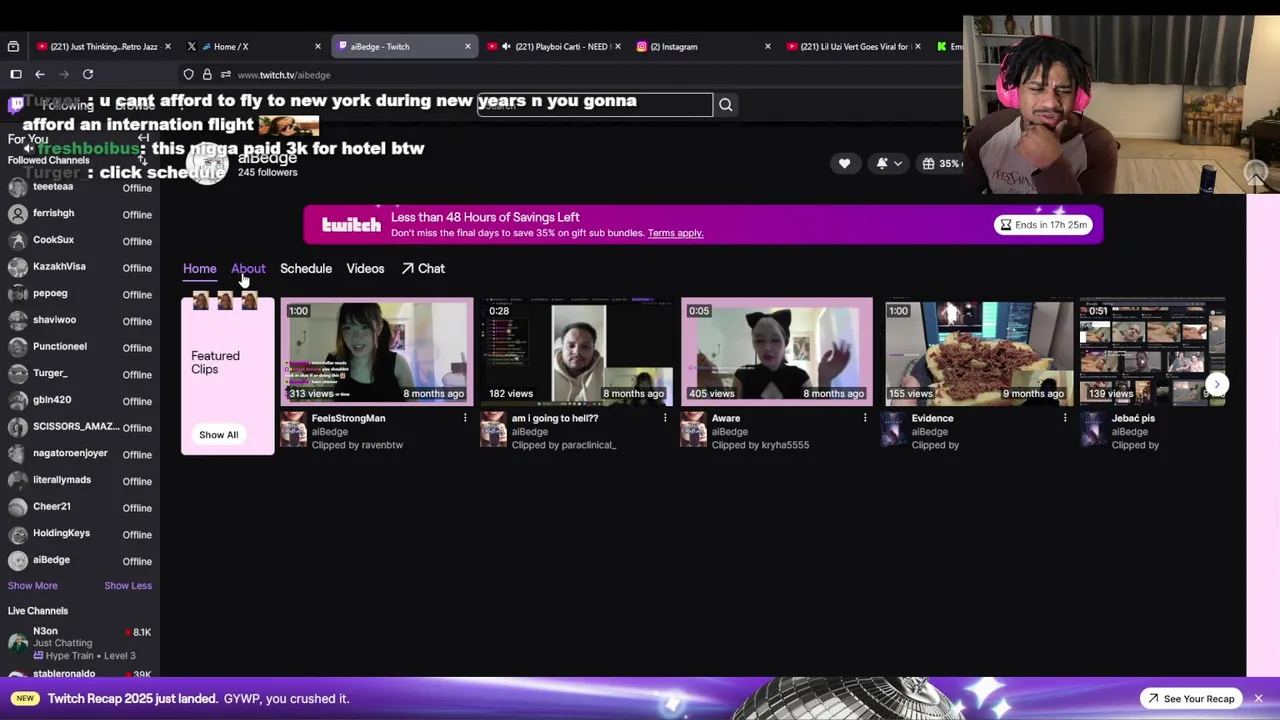Open options menu for Aware clip
This screenshot has width=1280, height=720.
coord(865,418)
